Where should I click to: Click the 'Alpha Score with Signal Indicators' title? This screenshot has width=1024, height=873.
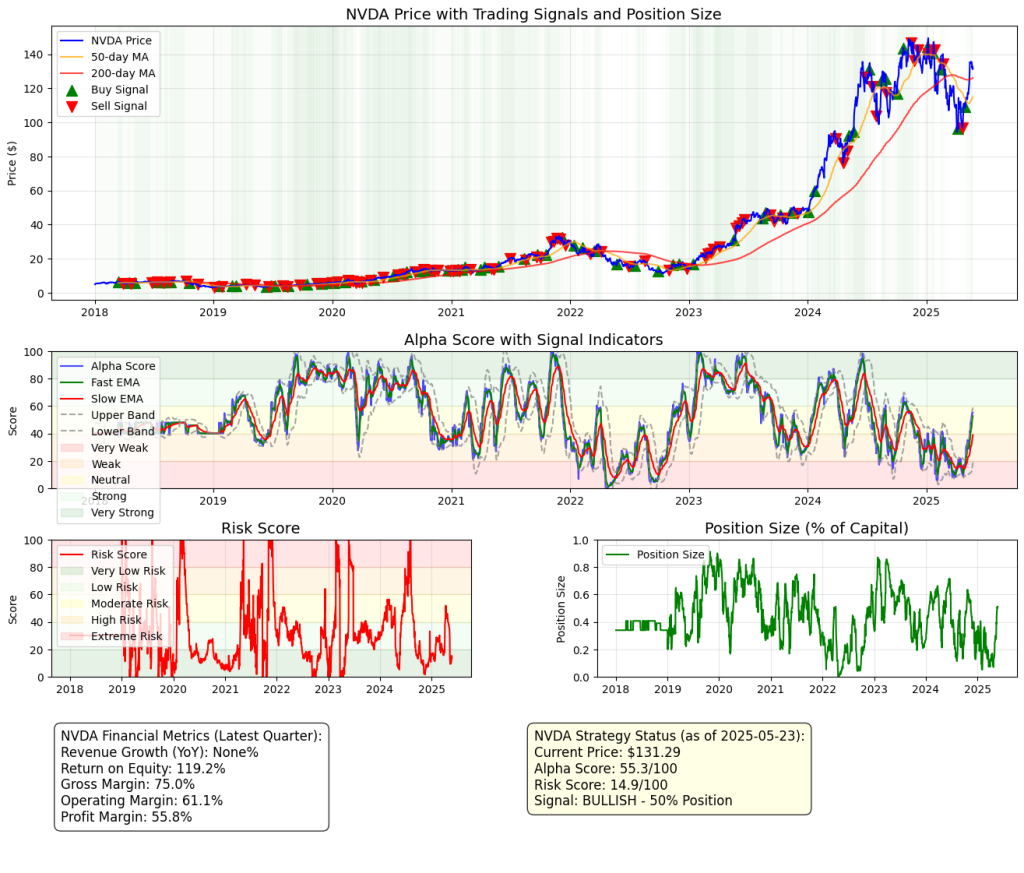534,340
